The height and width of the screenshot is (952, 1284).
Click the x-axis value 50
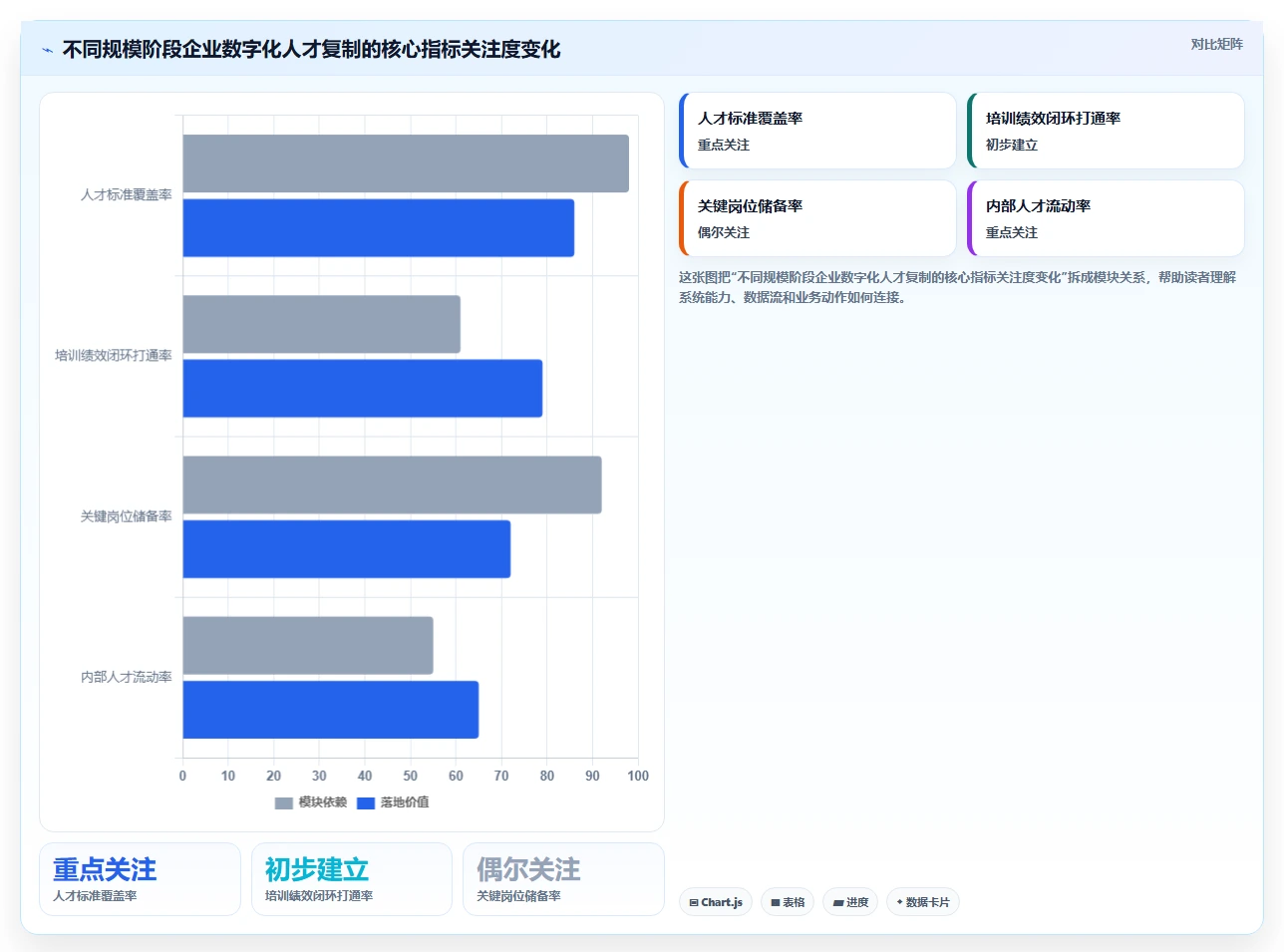[411, 776]
